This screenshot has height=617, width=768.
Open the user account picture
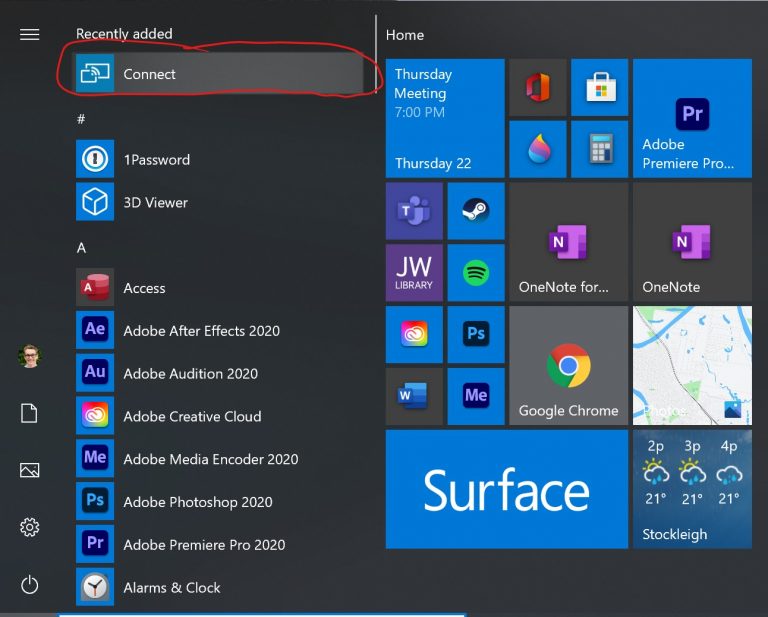pos(29,356)
